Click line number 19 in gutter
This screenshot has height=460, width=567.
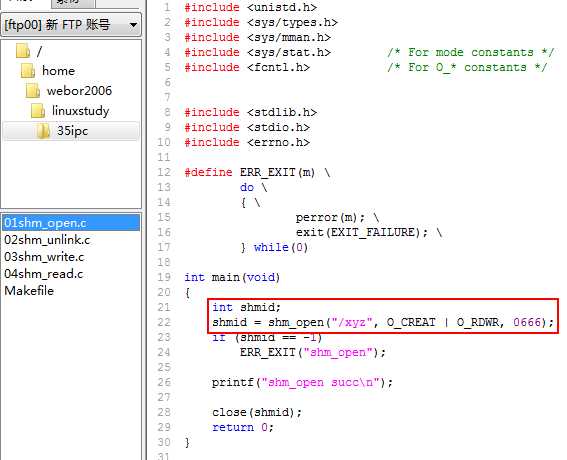tap(164, 277)
